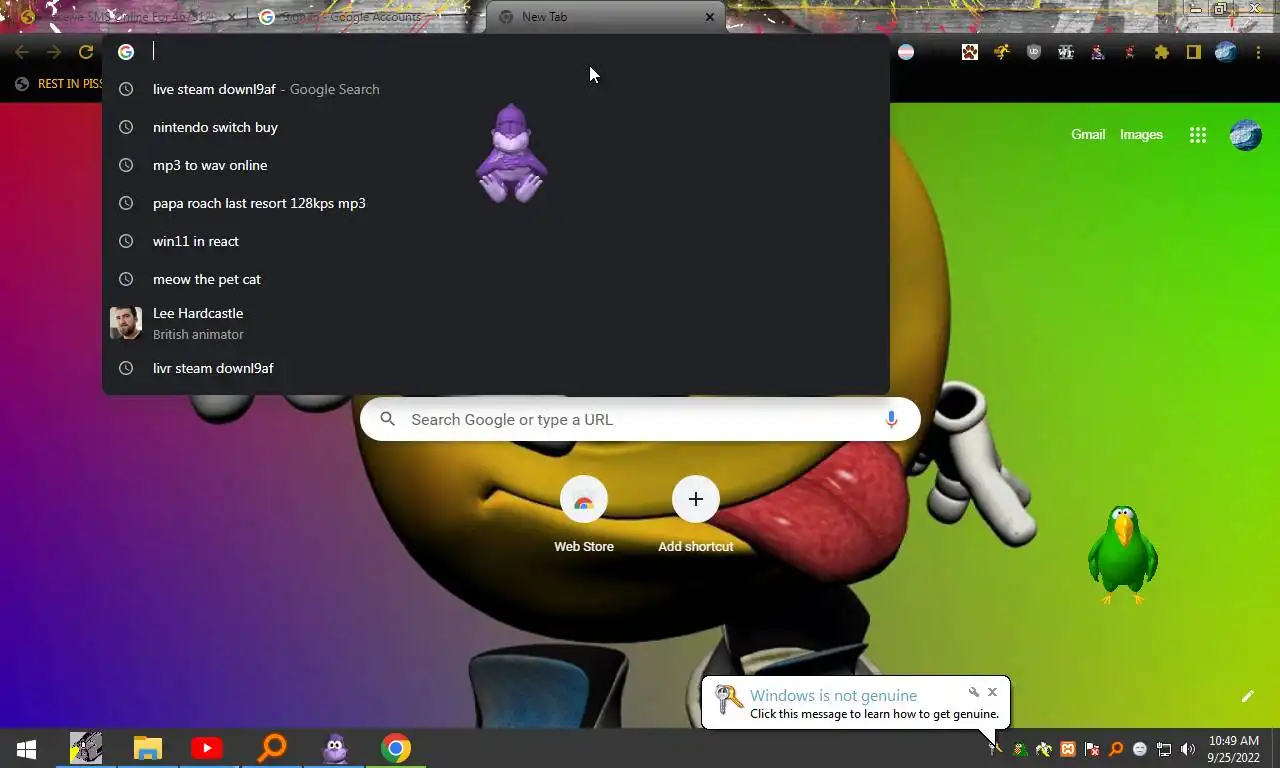Close the New Tab tab
The height and width of the screenshot is (768, 1280).
710,17
